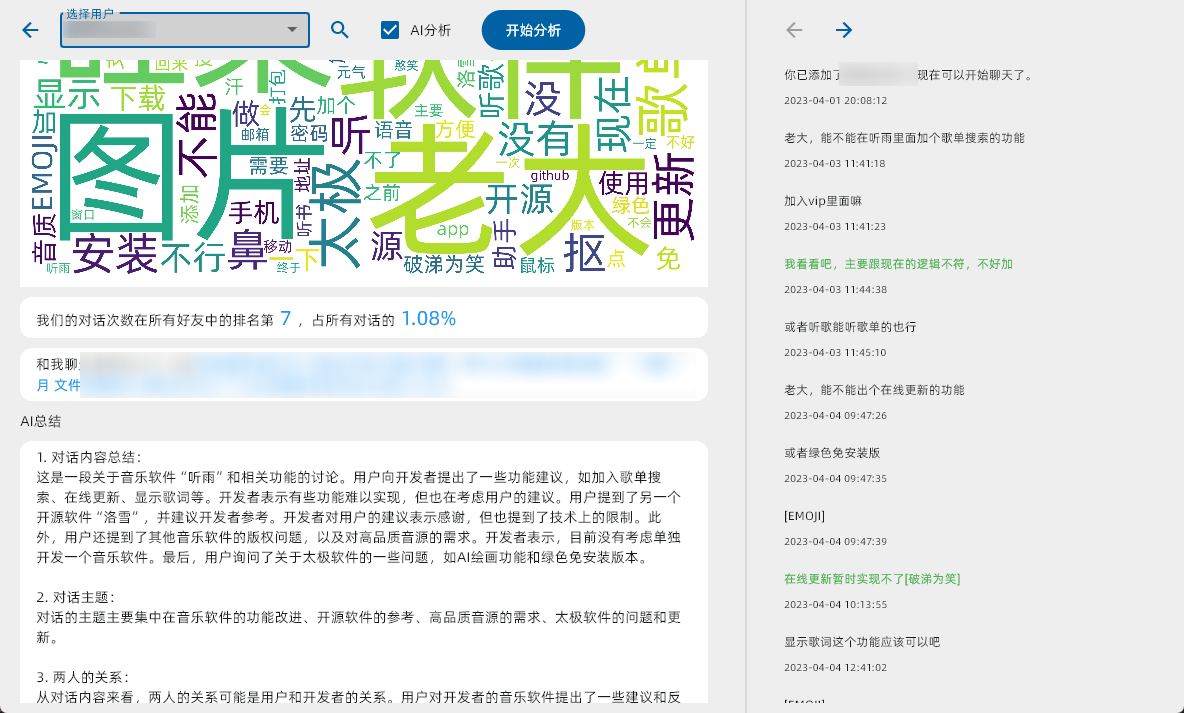Select green reply 我看看吧，主要跟现在的逻辑不符
This screenshot has width=1184, height=713.
[x=899, y=264]
